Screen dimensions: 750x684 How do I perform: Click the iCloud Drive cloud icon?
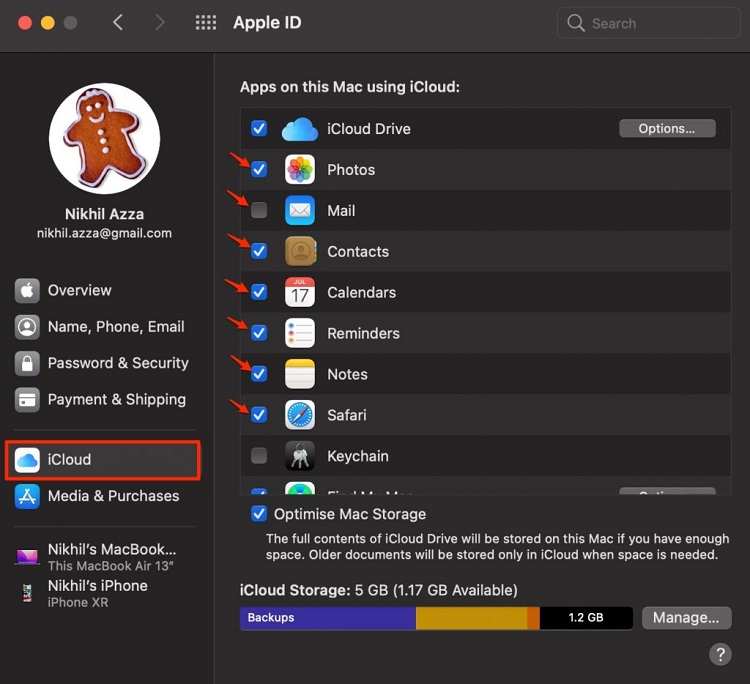pyautogui.click(x=300, y=129)
